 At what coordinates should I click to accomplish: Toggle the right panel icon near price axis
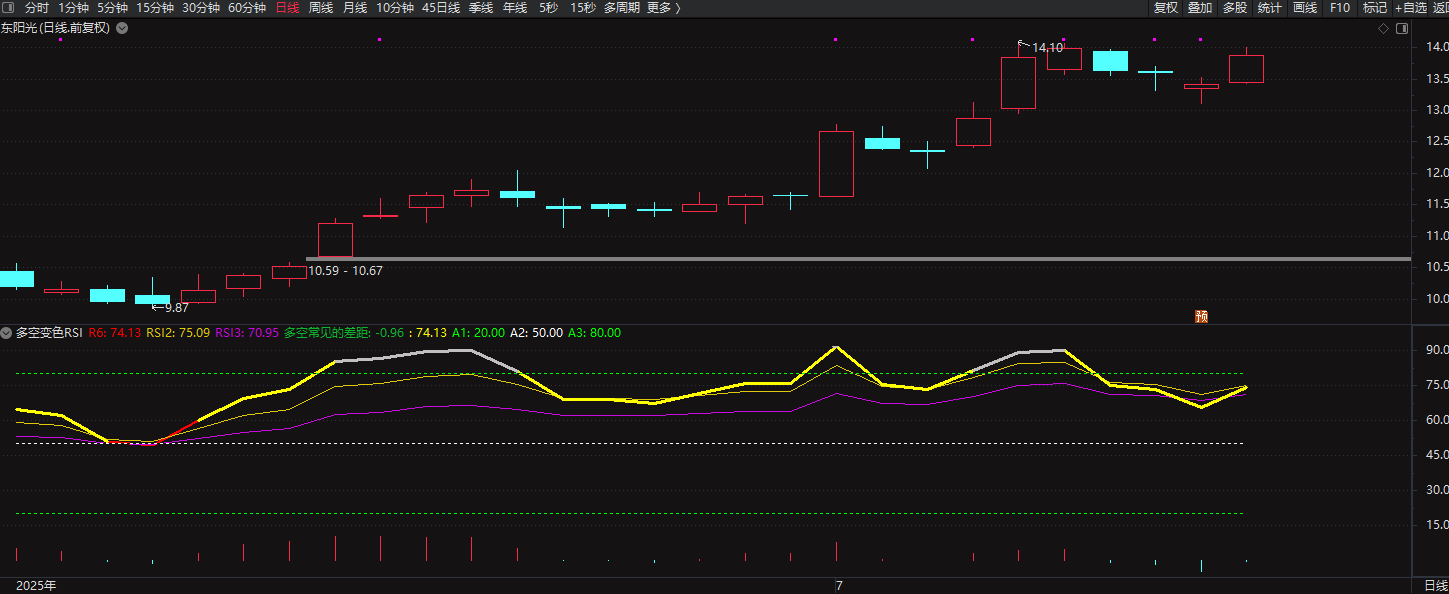(1401, 28)
